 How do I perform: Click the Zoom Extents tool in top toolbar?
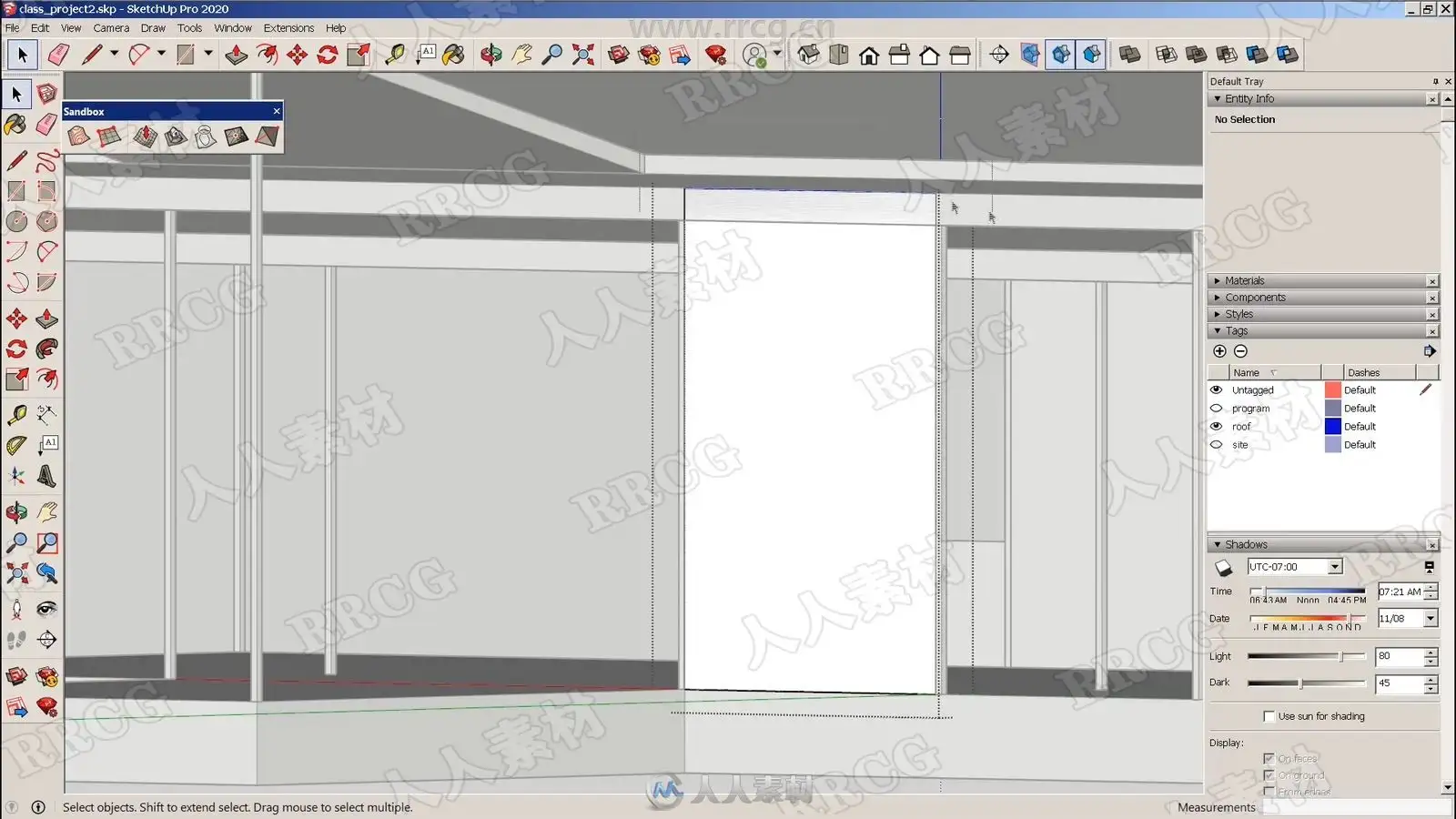point(582,55)
